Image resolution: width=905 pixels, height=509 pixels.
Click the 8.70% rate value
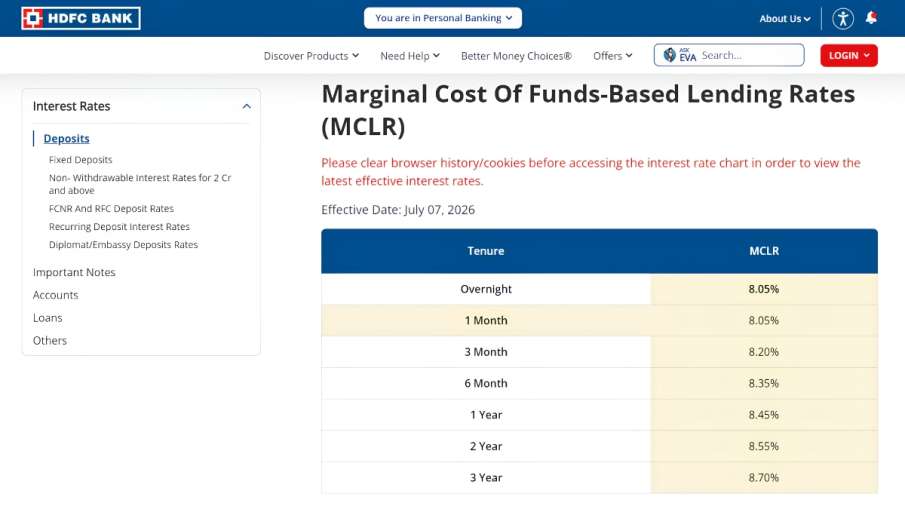764,478
